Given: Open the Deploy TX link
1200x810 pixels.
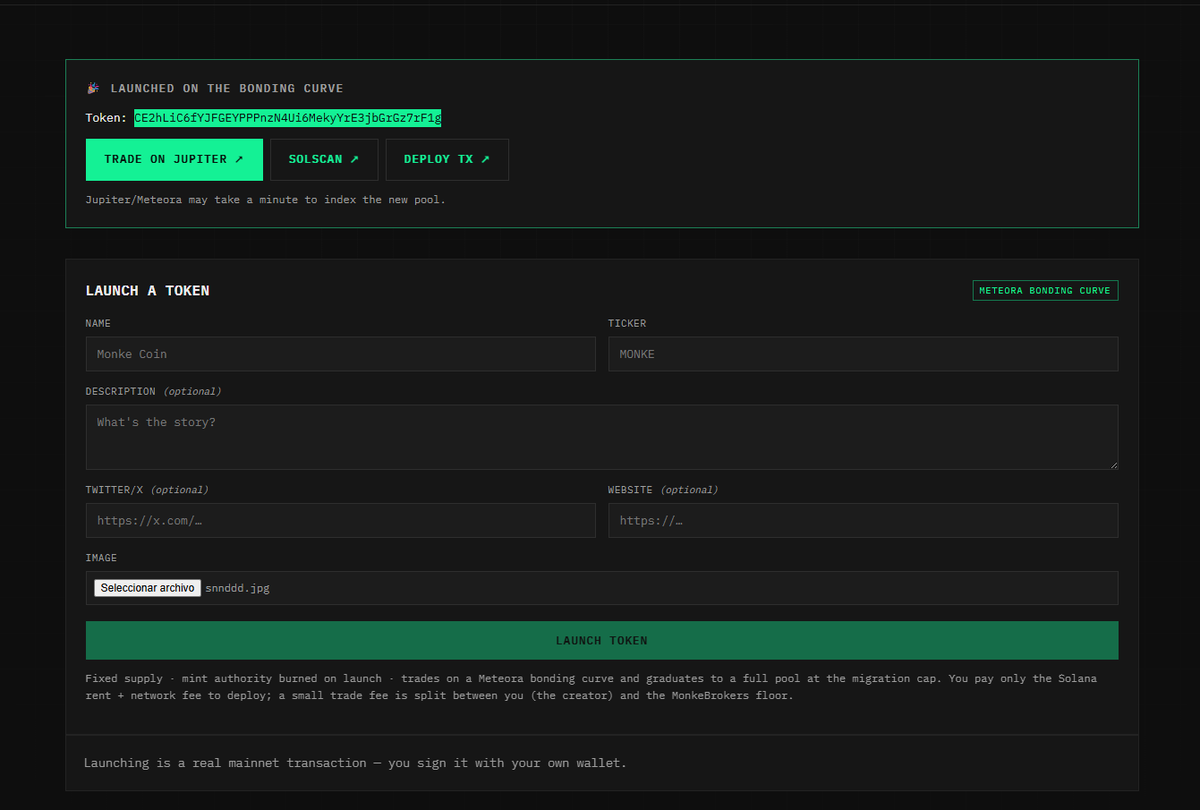Looking at the screenshot, I should coord(447,160).
